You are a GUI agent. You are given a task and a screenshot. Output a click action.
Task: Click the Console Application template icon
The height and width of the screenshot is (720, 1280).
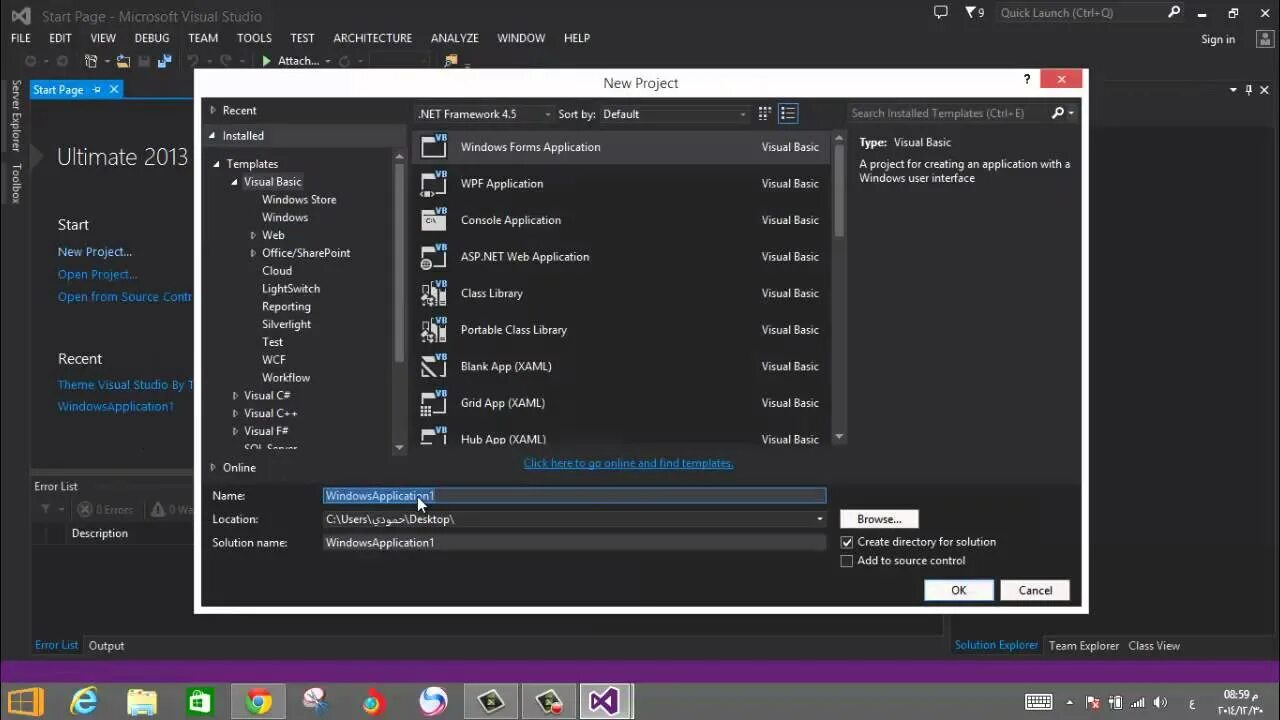(434, 220)
